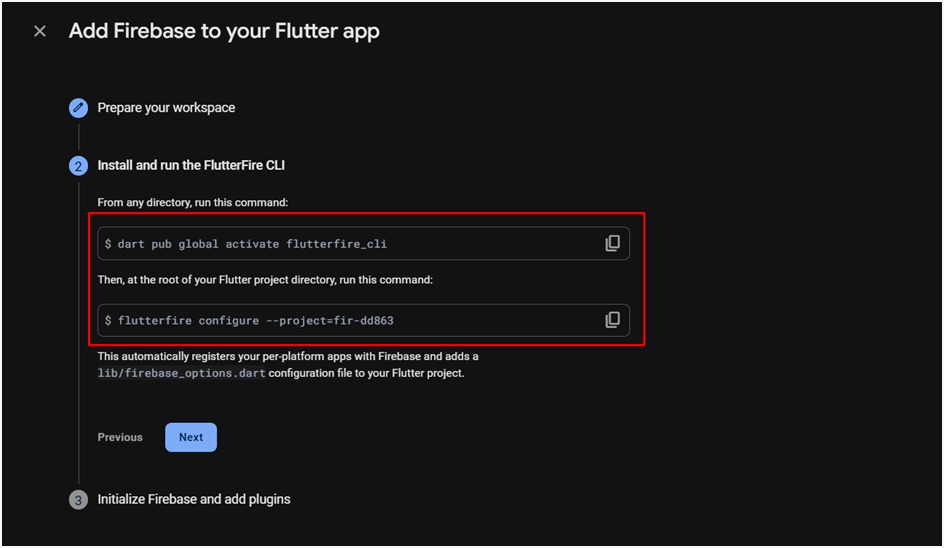This screenshot has width=944, height=548.
Task: Expand the Prepare your workspace step
Action: (166, 108)
